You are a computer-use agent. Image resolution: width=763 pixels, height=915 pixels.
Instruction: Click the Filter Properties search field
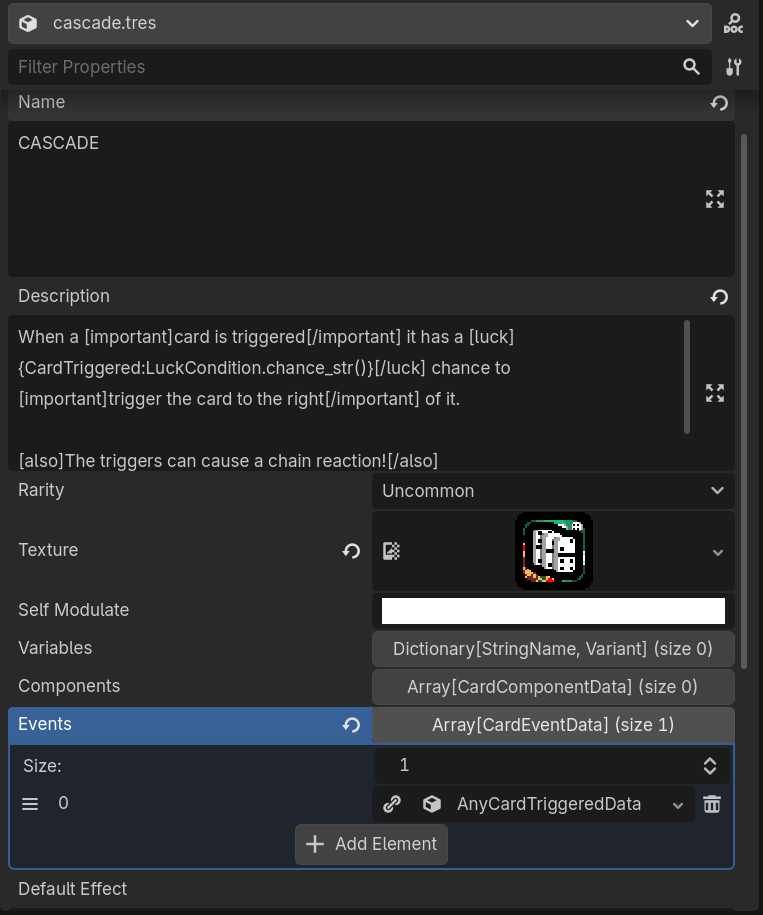coord(340,67)
